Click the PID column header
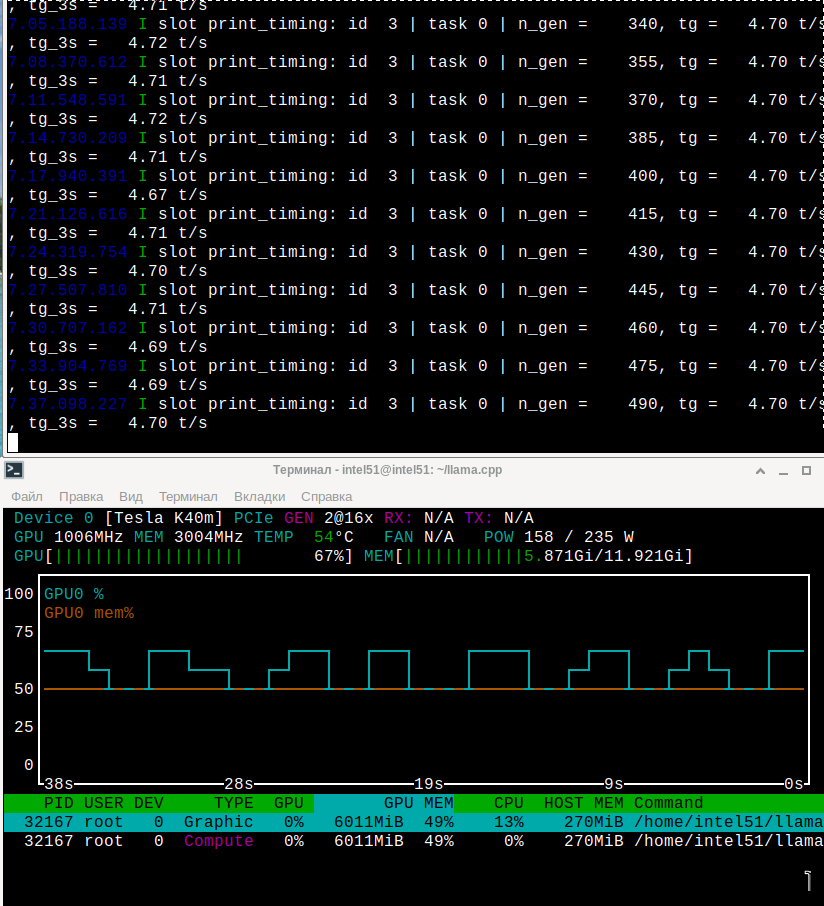The height and width of the screenshot is (906, 824). [58, 803]
